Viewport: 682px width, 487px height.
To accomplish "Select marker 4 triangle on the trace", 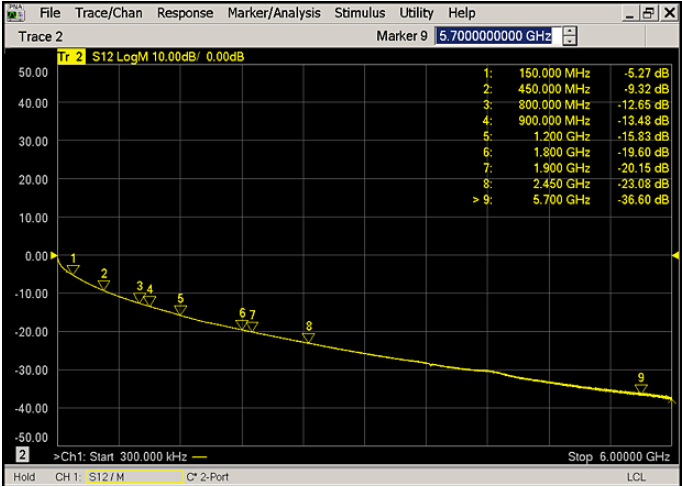I will point(150,301).
